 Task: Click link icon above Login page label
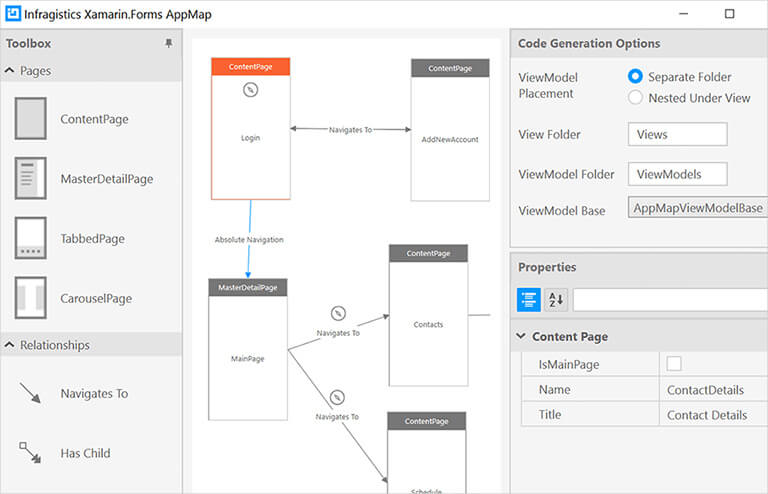(250, 90)
